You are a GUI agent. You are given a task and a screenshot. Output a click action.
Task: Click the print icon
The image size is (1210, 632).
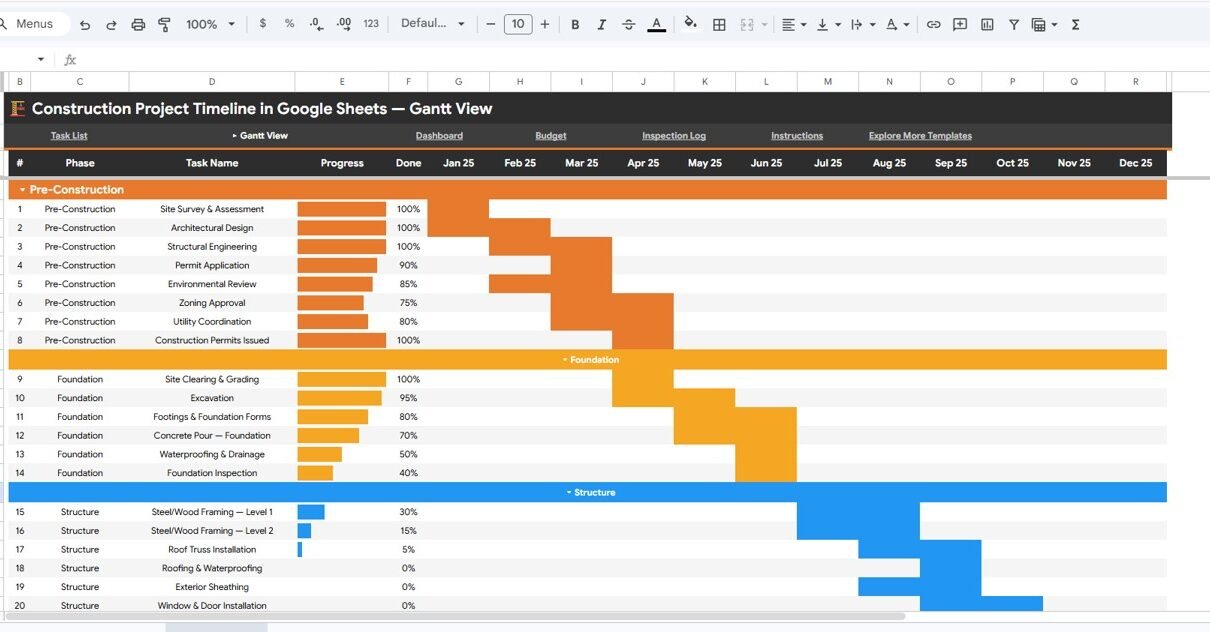click(138, 25)
